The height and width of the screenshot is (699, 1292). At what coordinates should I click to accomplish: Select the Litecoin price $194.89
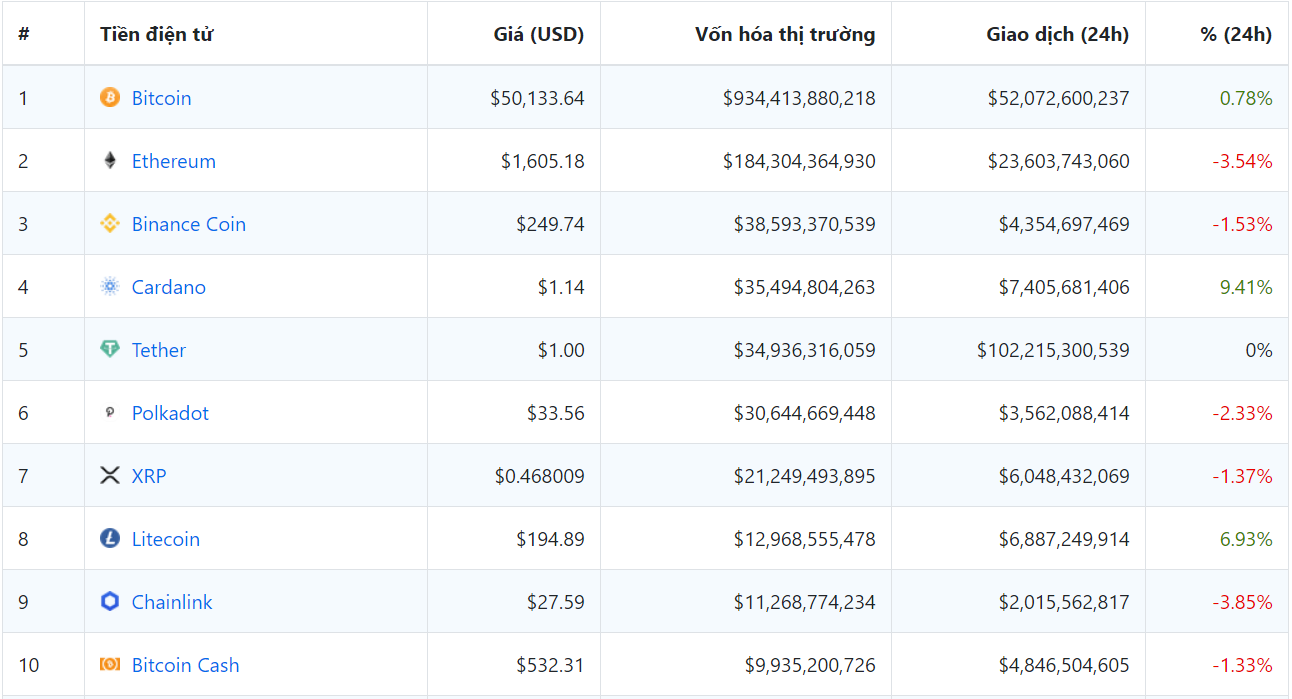[550, 539]
